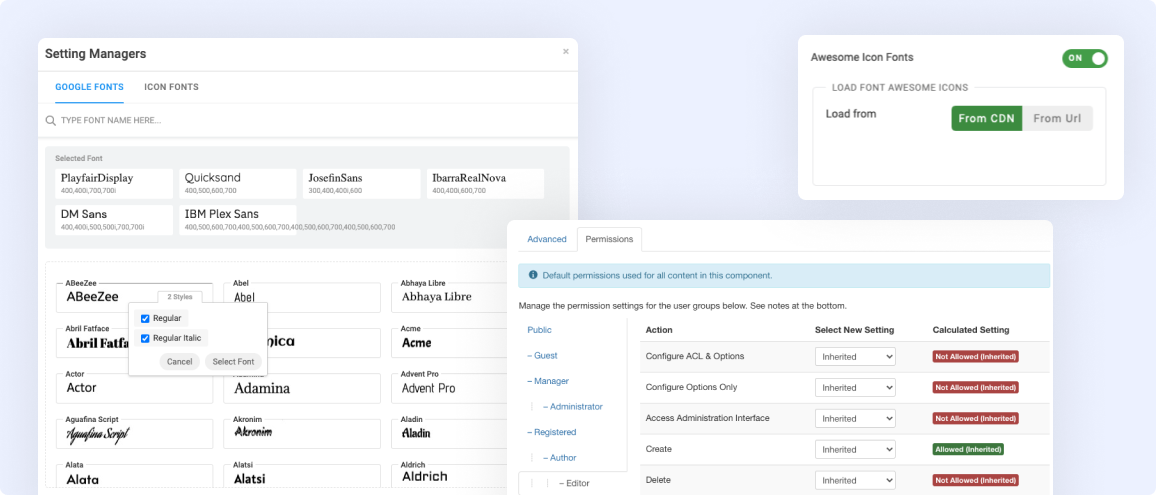
Task: Choose the Akronim font preview
Action: point(302,434)
